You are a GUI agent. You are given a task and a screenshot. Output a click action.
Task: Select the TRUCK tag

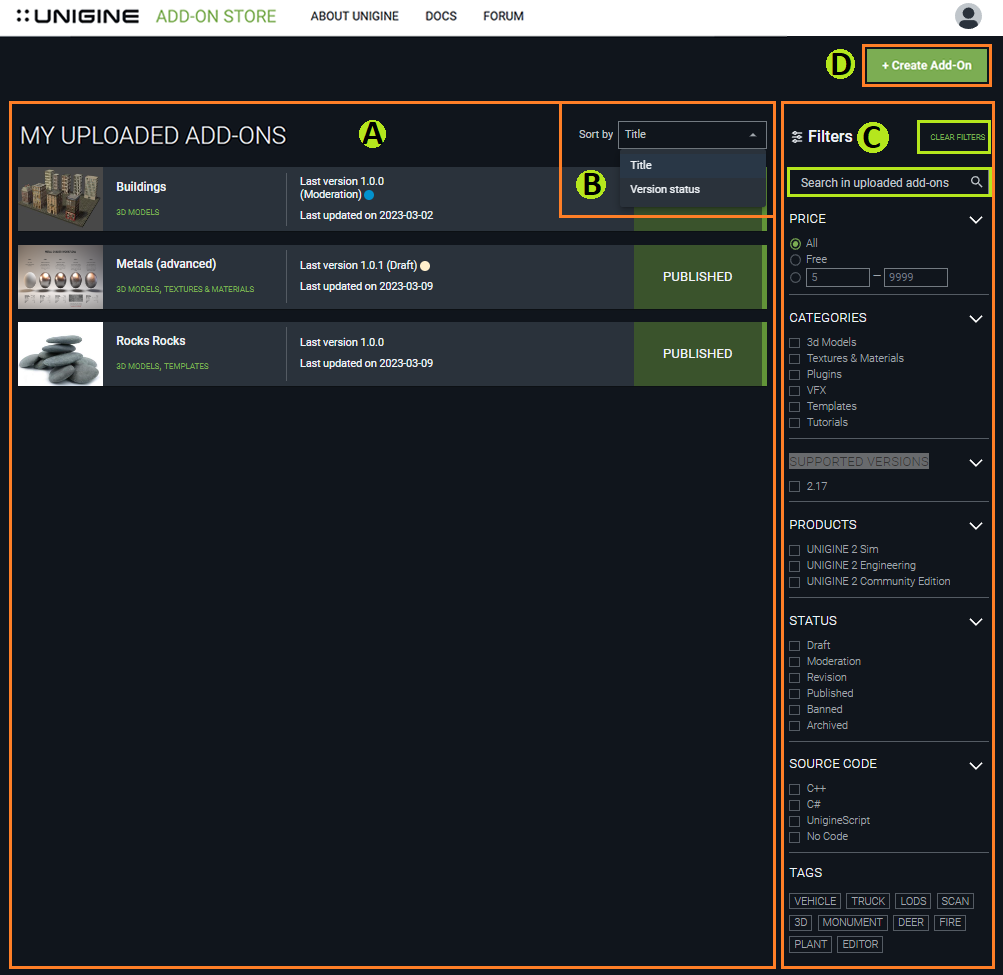[868, 901]
